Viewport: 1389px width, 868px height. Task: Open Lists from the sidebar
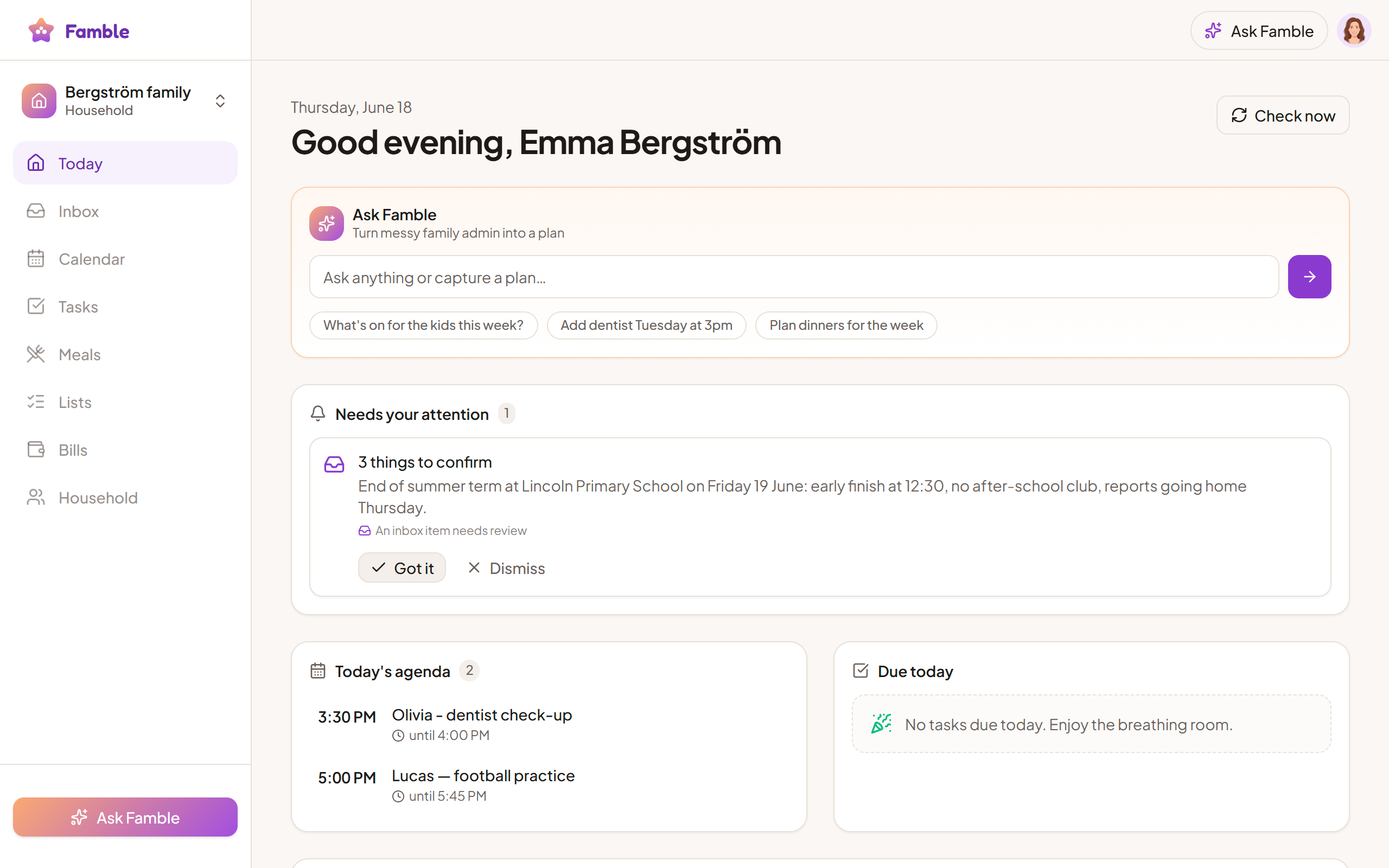click(125, 401)
